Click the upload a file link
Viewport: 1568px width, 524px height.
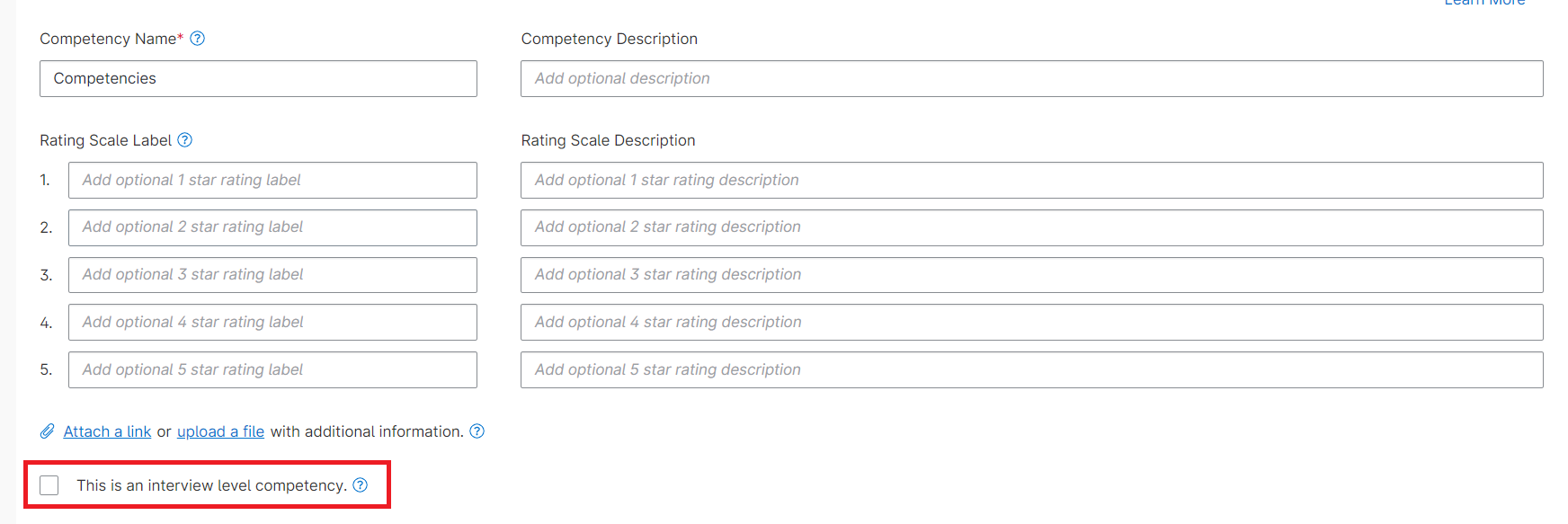[220, 431]
